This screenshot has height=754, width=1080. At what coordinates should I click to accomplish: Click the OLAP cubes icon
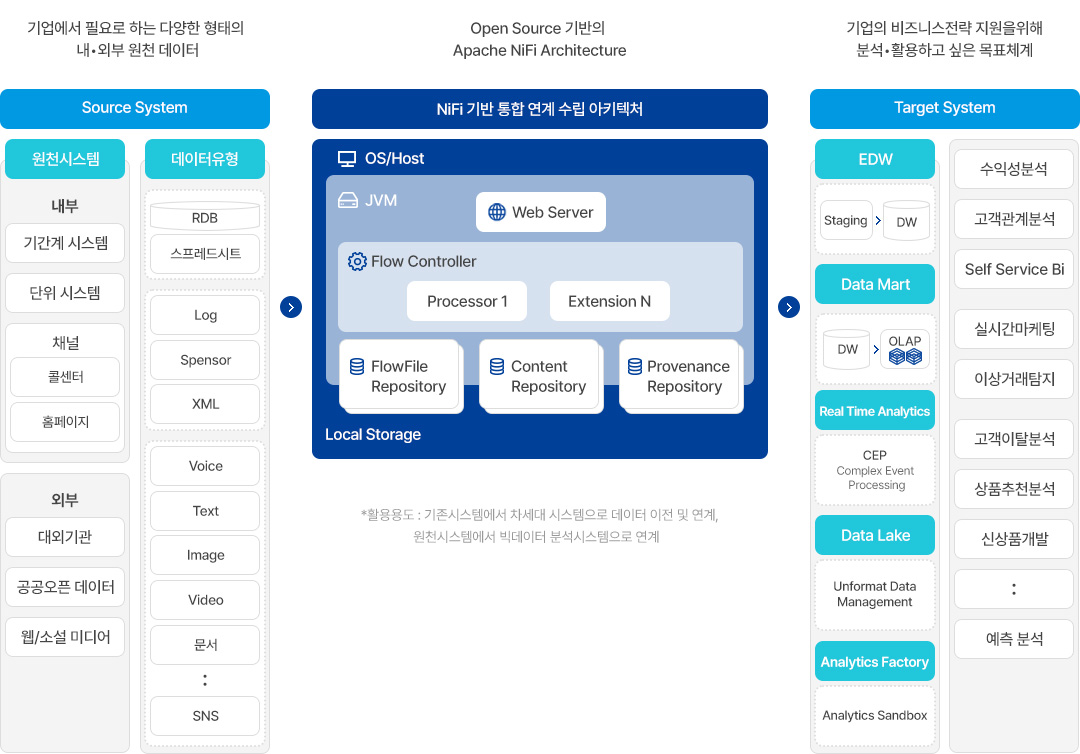pos(905,357)
